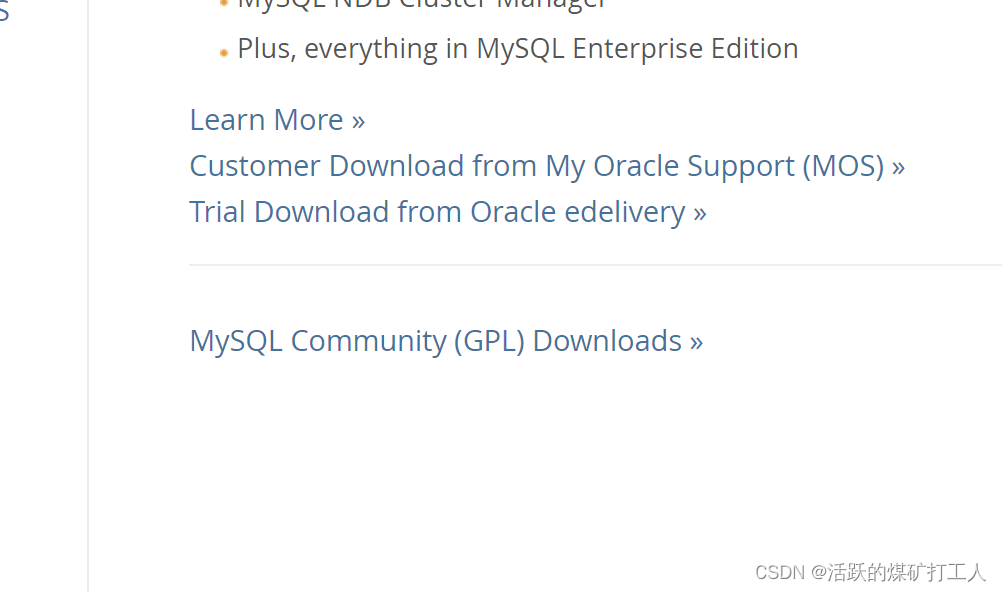Select the MySQL NDB Cluster Manager list item
Viewport: 1002px width, 592px height.
click(420, 6)
